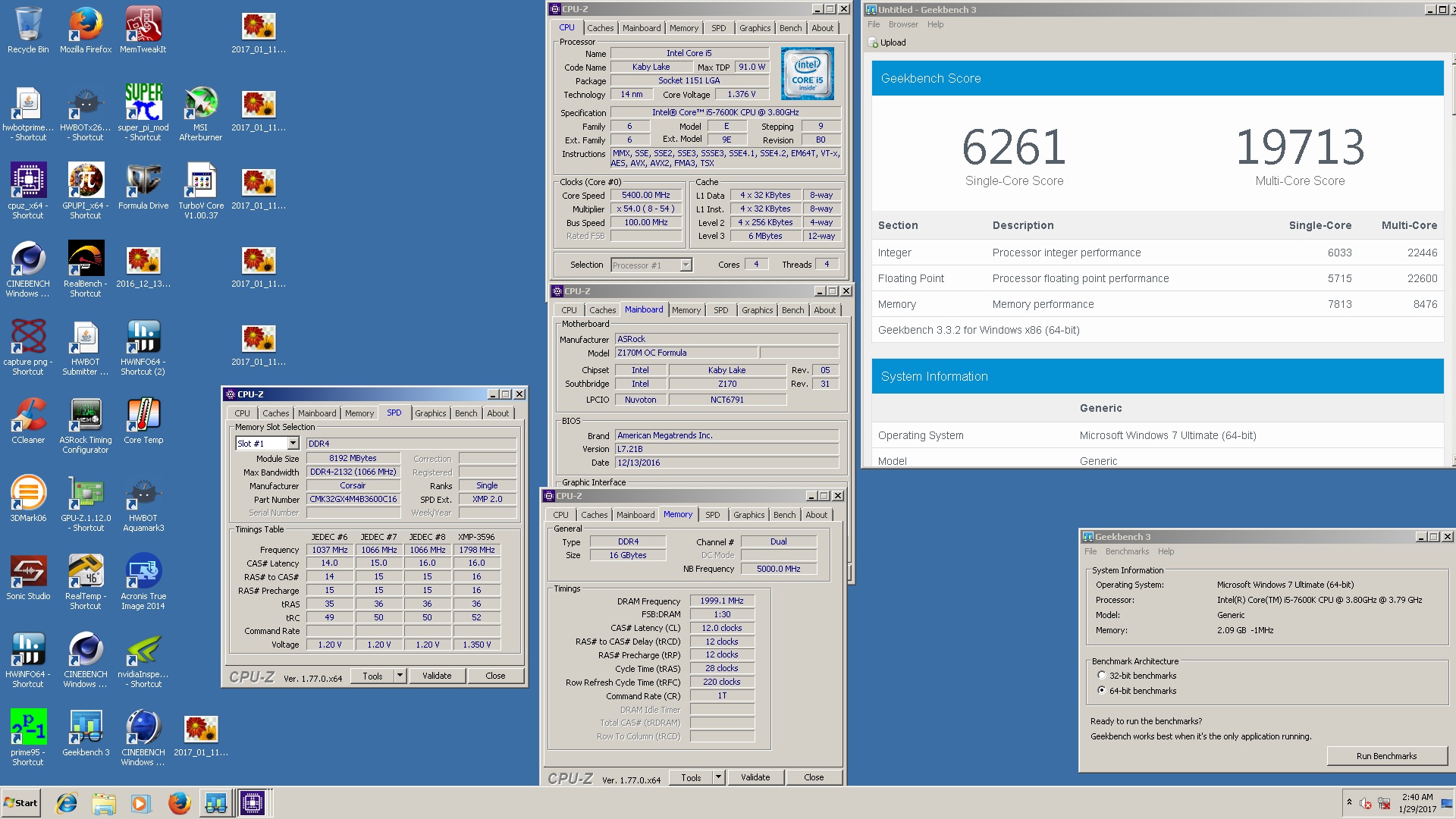This screenshot has width=1456, height=819.
Task: Open HWBOTx265 shortcut icon
Action: [86, 114]
